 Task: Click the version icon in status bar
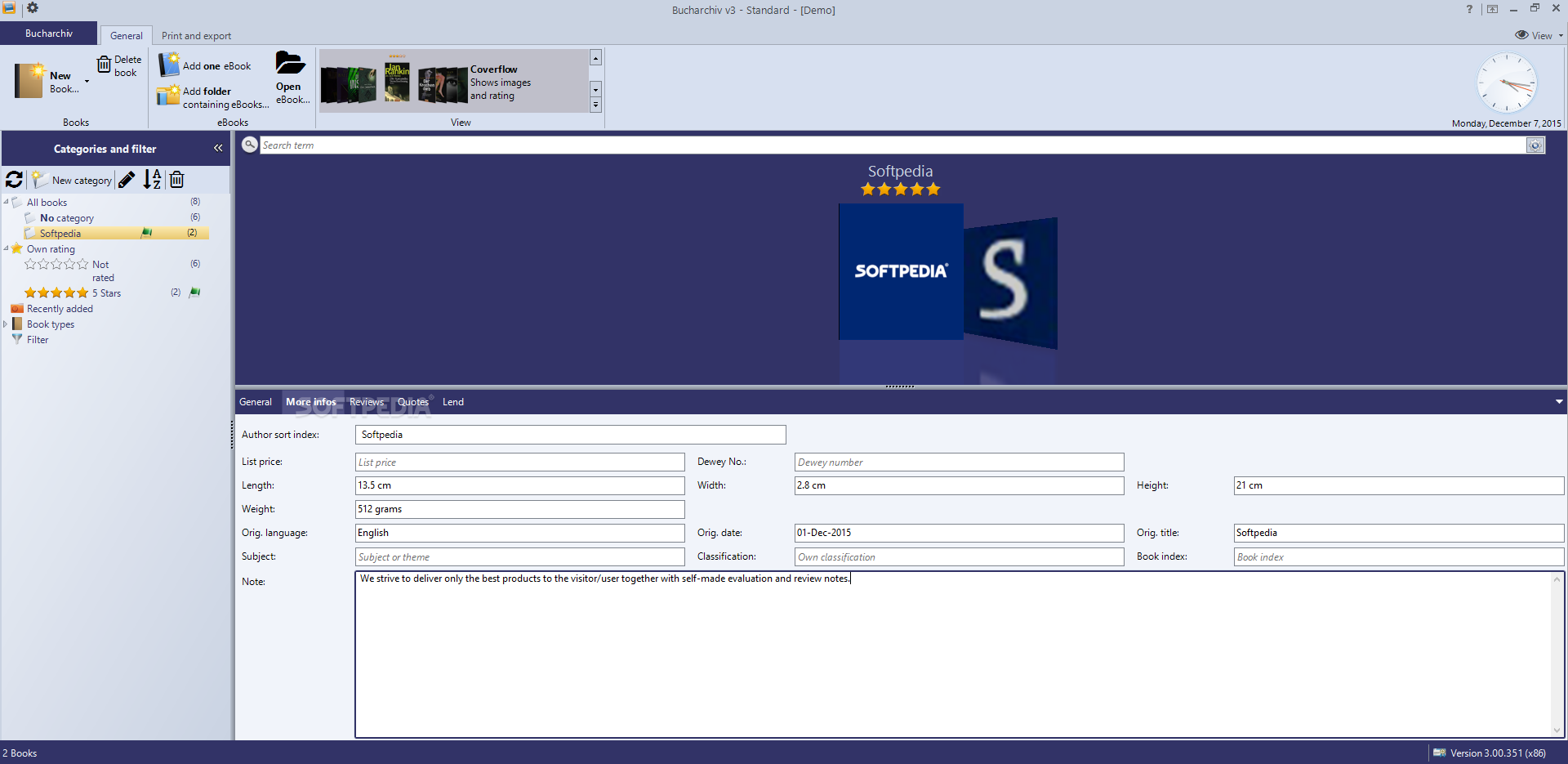point(1440,753)
